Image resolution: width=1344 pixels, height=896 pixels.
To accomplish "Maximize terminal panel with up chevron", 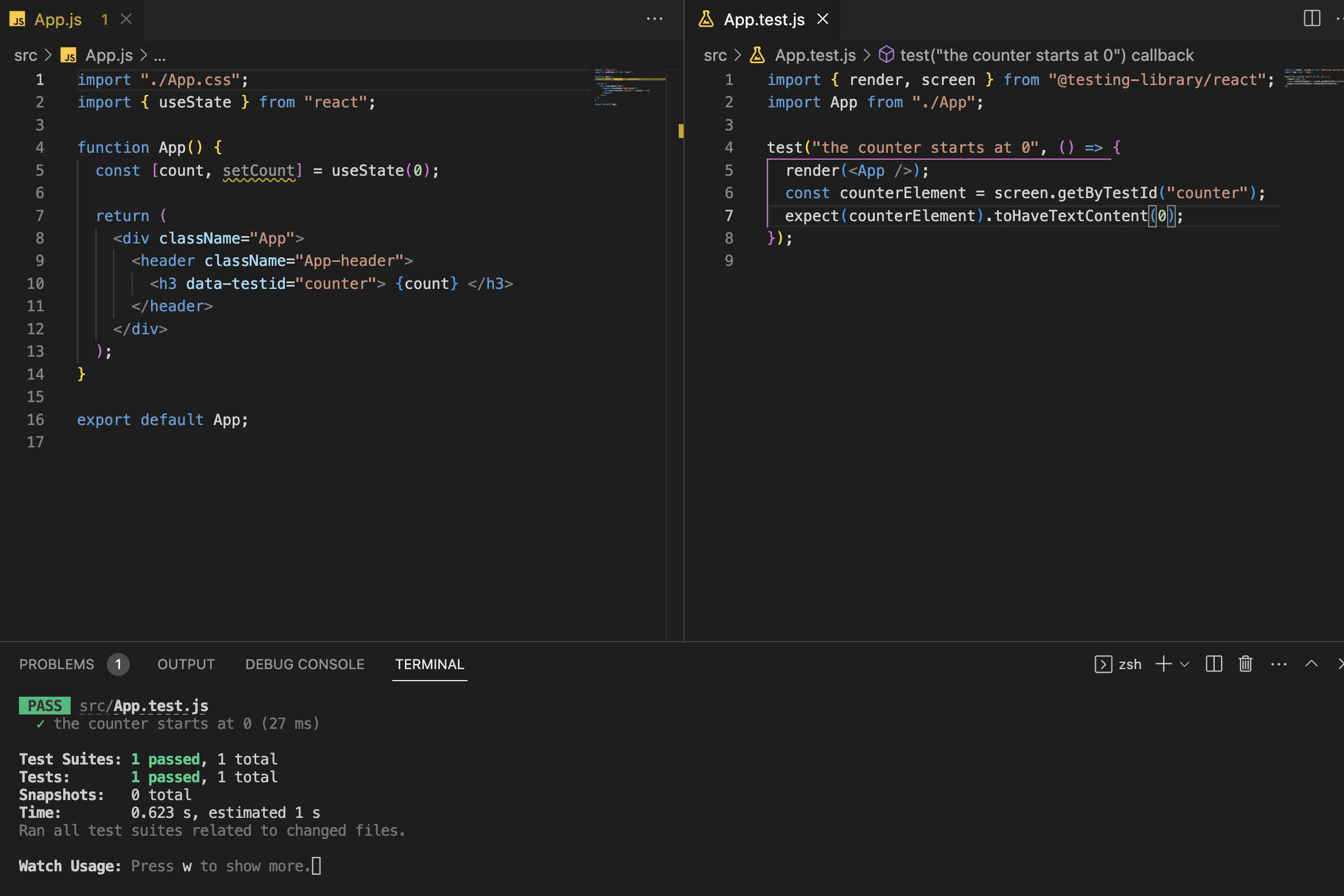I will click(1311, 664).
